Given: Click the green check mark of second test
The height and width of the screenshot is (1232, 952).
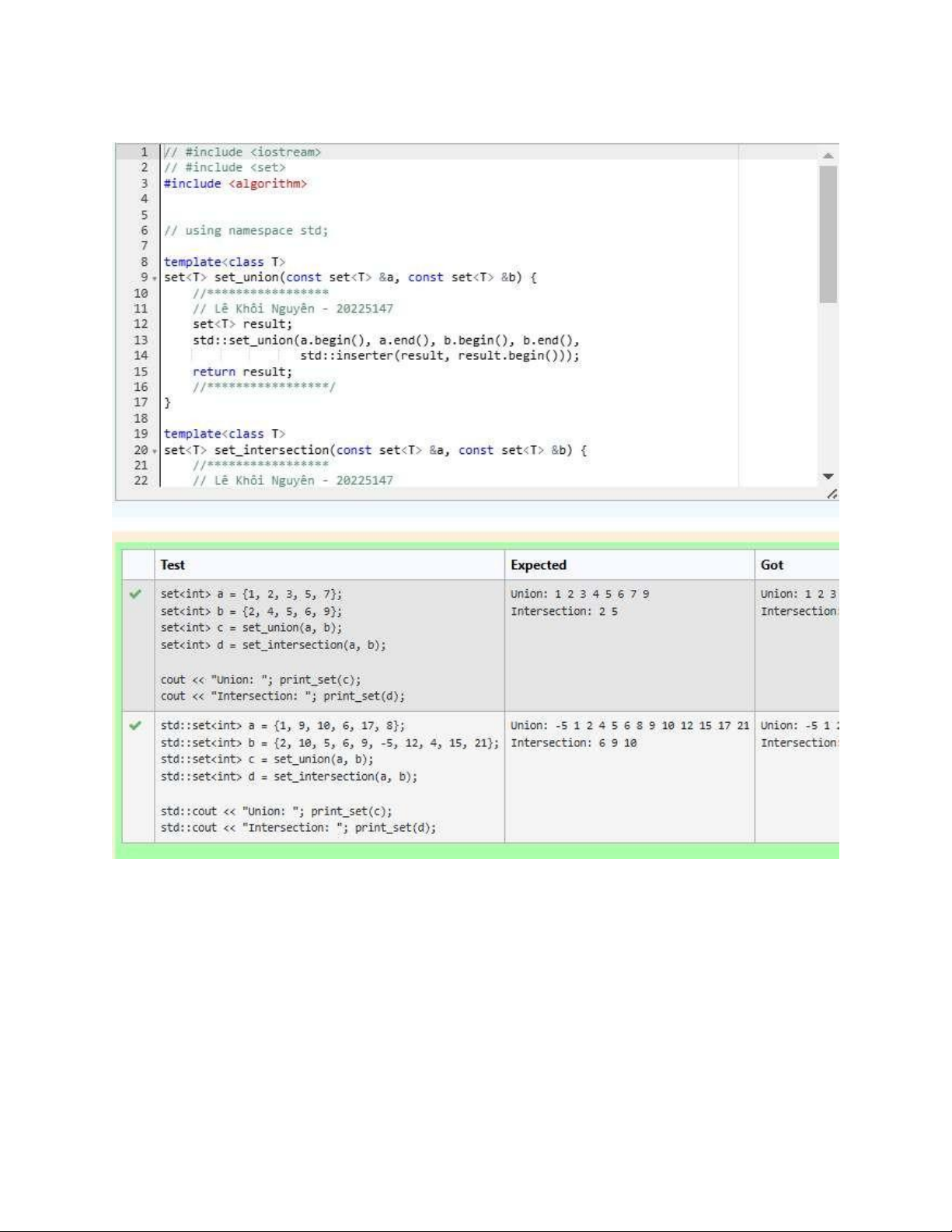Looking at the screenshot, I should (136, 726).
